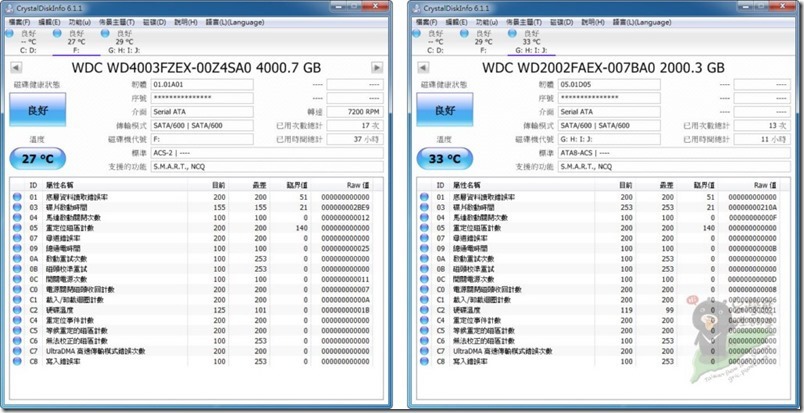Click the 37 小時 power-on hours field
804x413 pixels.
pyautogui.click(x=355, y=139)
